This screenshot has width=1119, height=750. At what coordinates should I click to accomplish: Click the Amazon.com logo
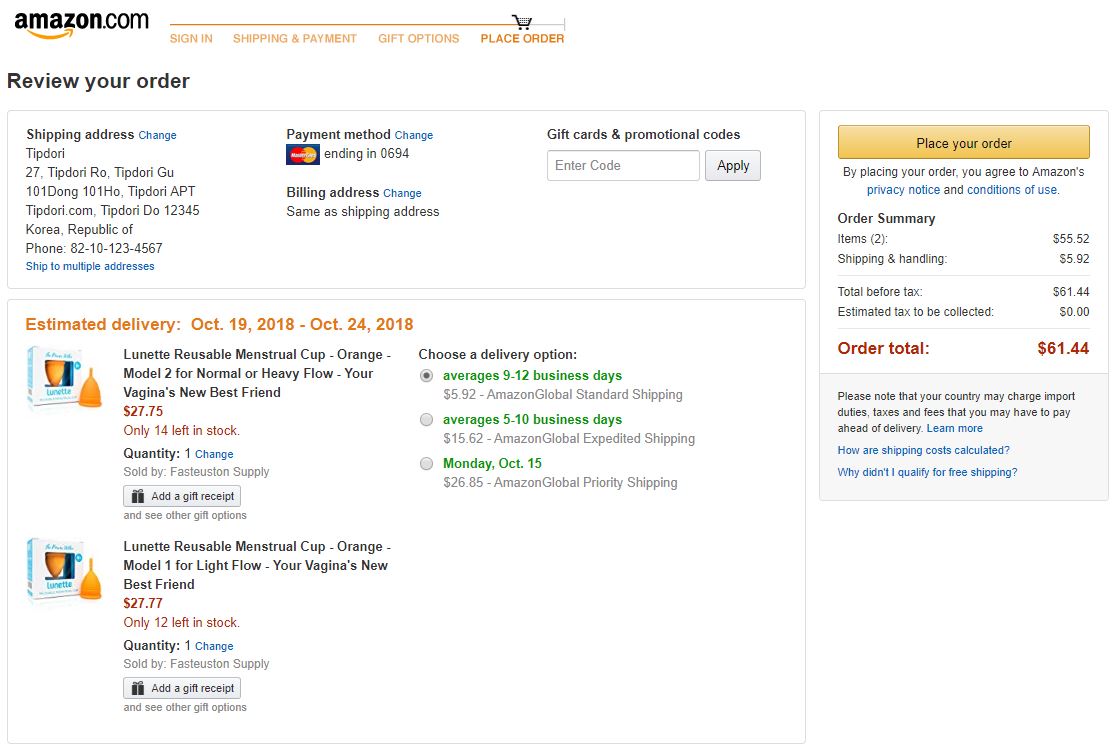point(81,24)
